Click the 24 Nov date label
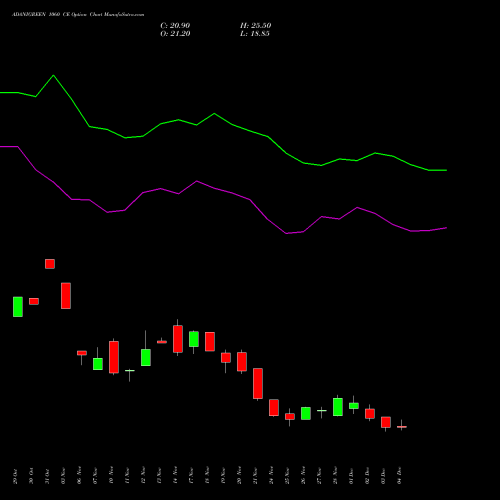This screenshot has height=500, width=500. pyautogui.click(x=271, y=475)
